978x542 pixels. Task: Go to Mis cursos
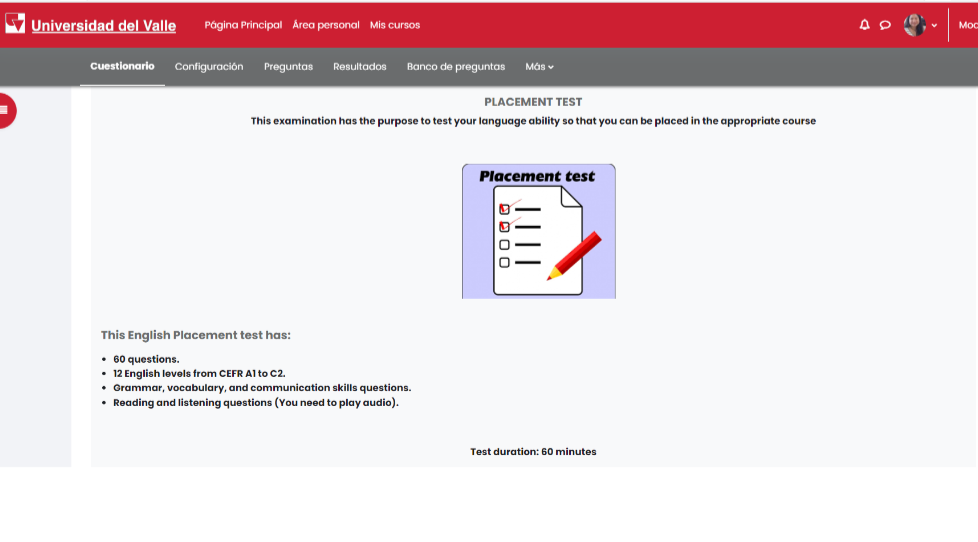(395, 25)
